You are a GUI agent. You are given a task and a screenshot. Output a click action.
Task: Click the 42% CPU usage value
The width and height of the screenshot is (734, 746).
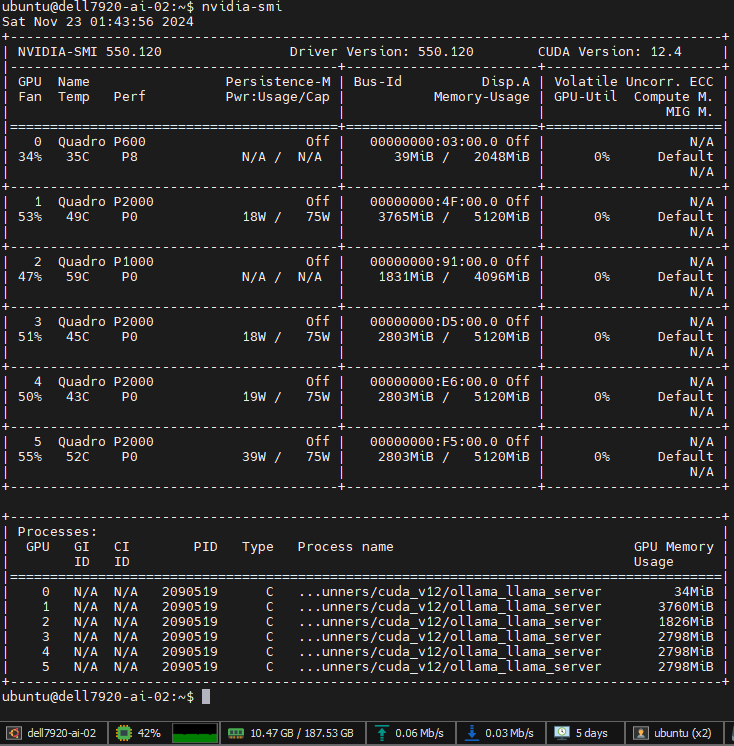(149, 733)
